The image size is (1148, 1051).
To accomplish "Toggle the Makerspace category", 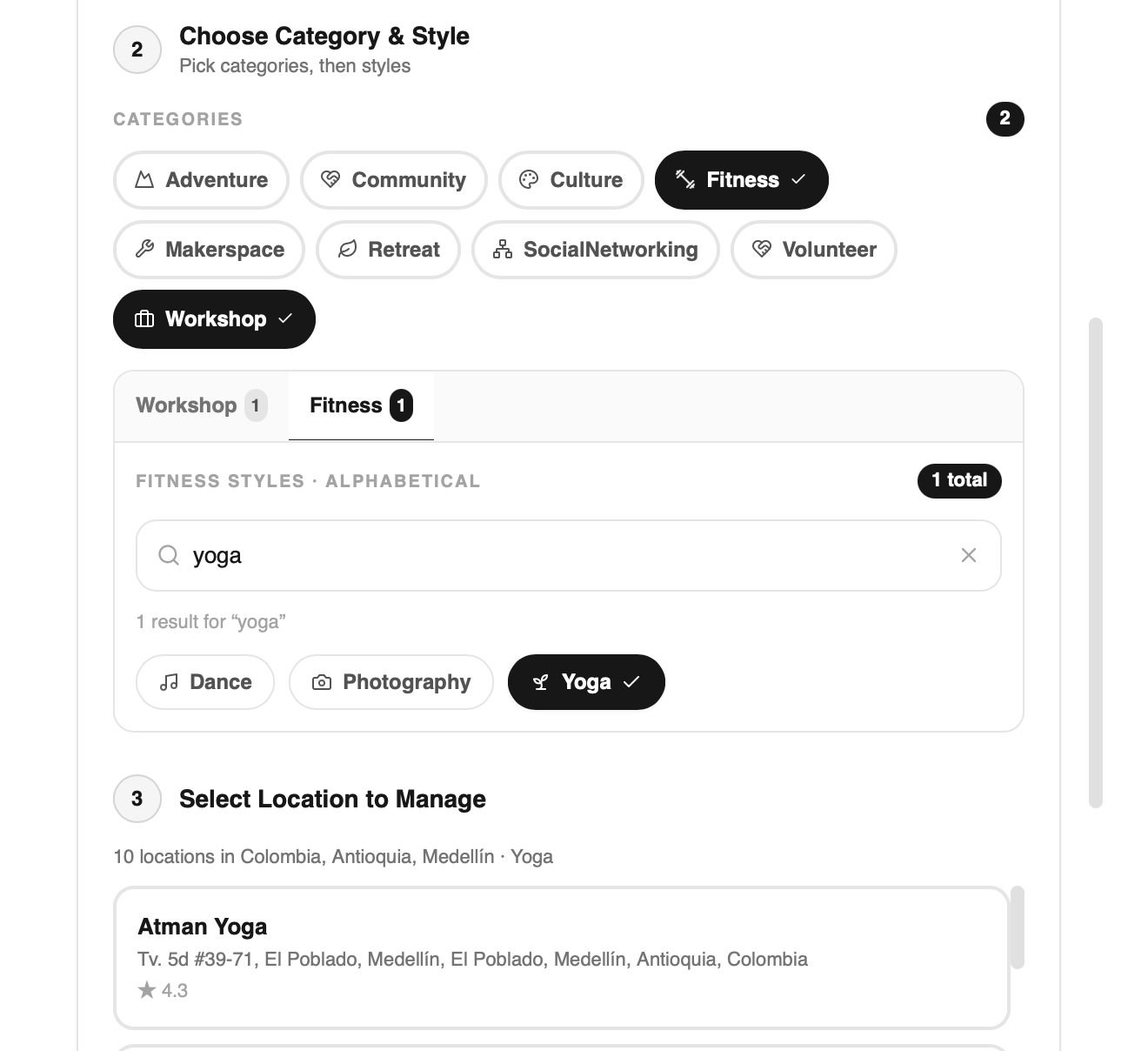I will 210,250.
